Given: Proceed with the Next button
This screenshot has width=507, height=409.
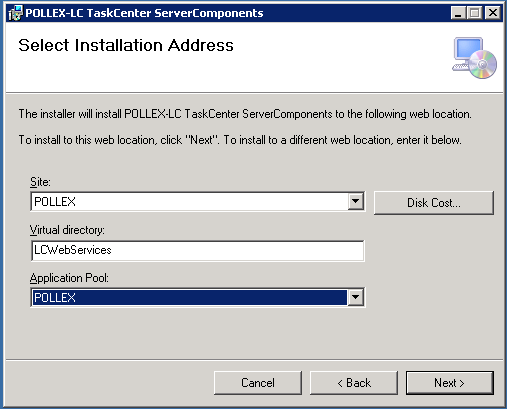Looking at the screenshot, I should pos(450,383).
